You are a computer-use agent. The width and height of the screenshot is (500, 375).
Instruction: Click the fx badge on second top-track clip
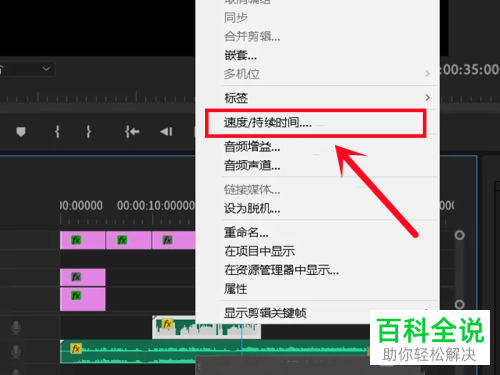click(122, 240)
